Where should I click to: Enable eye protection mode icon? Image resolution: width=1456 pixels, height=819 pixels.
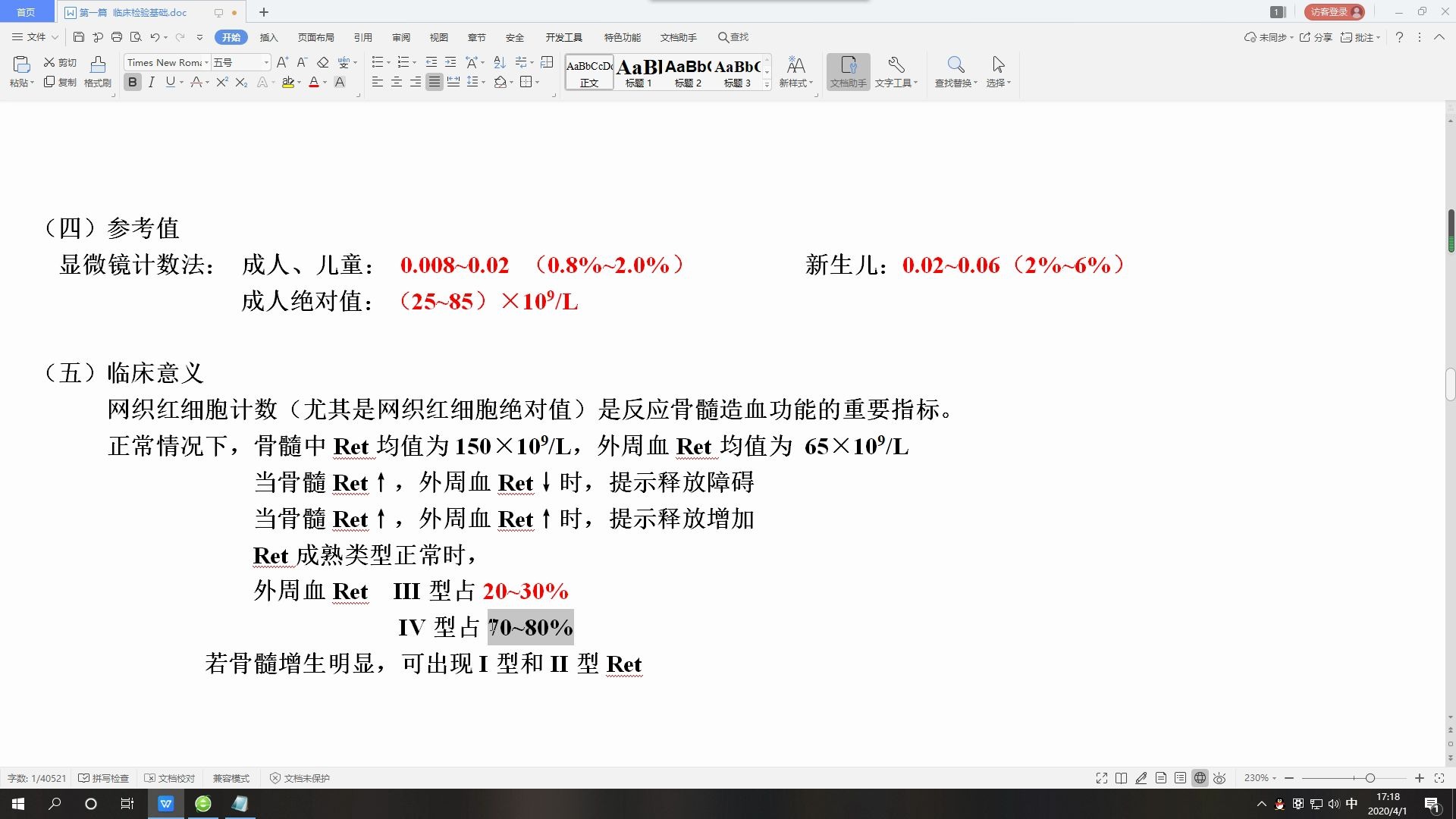click(x=1219, y=778)
